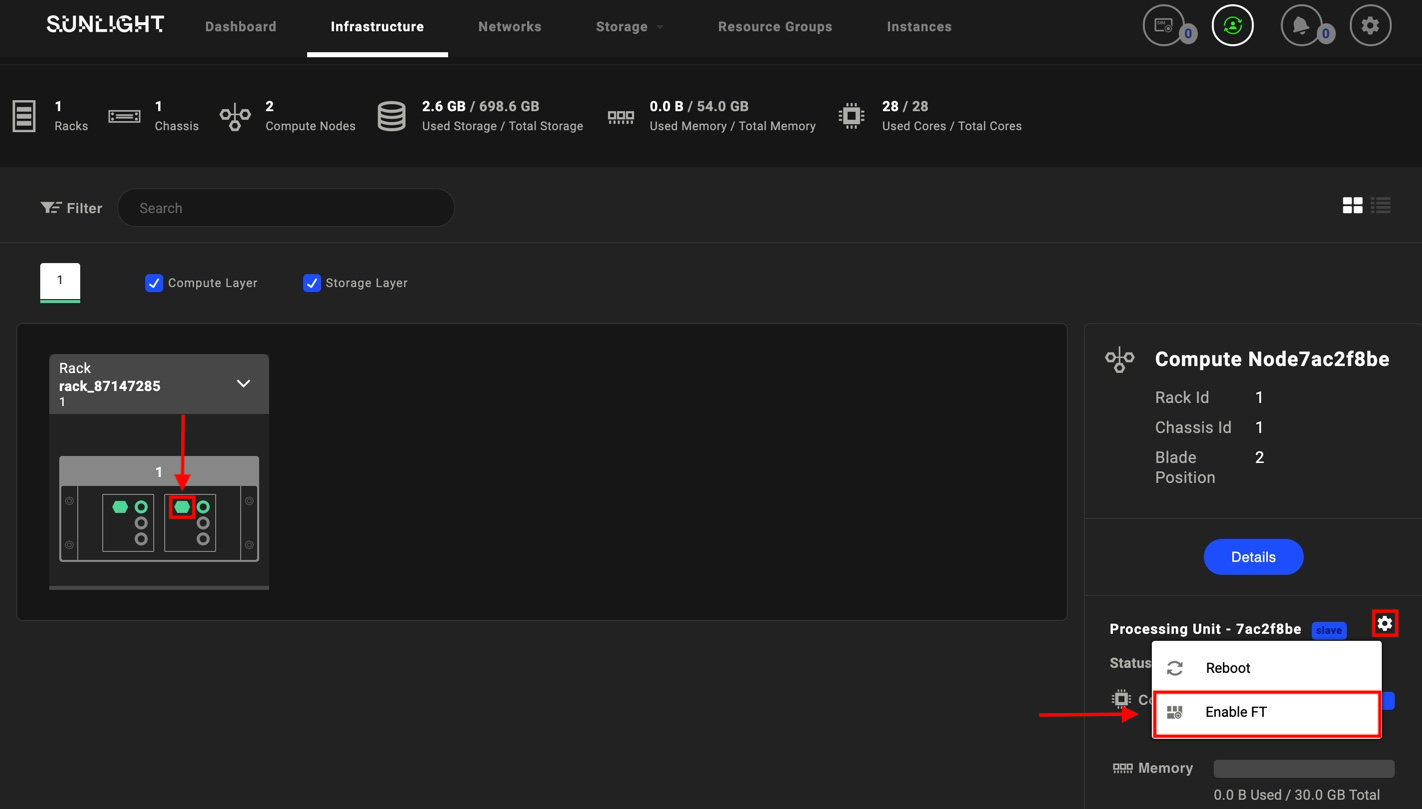The height and width of the screenshot is (809, 1422).
Task: Uncheck the Storage Layer checkbox
Action: [x=312, y=283]
